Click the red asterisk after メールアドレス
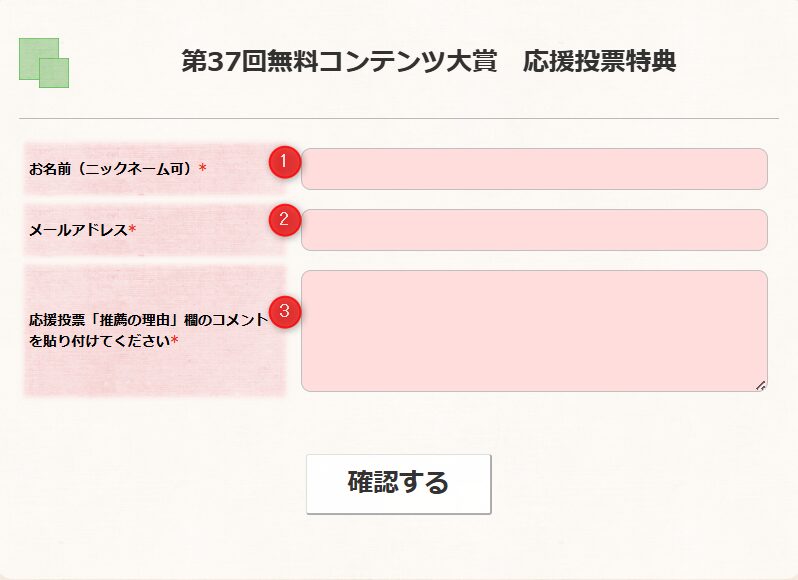Image resolution: width=798 pixels, height=580 pixels. click(x=132, y=230)
